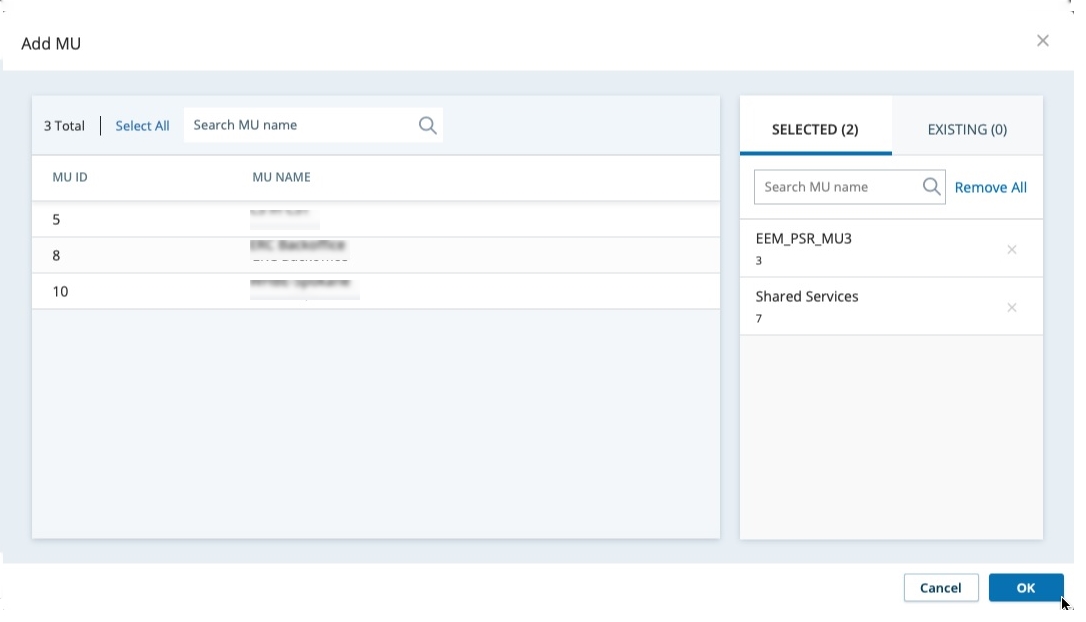Close the Add MU dialog
The image size is (1086, 622).
1043,40
